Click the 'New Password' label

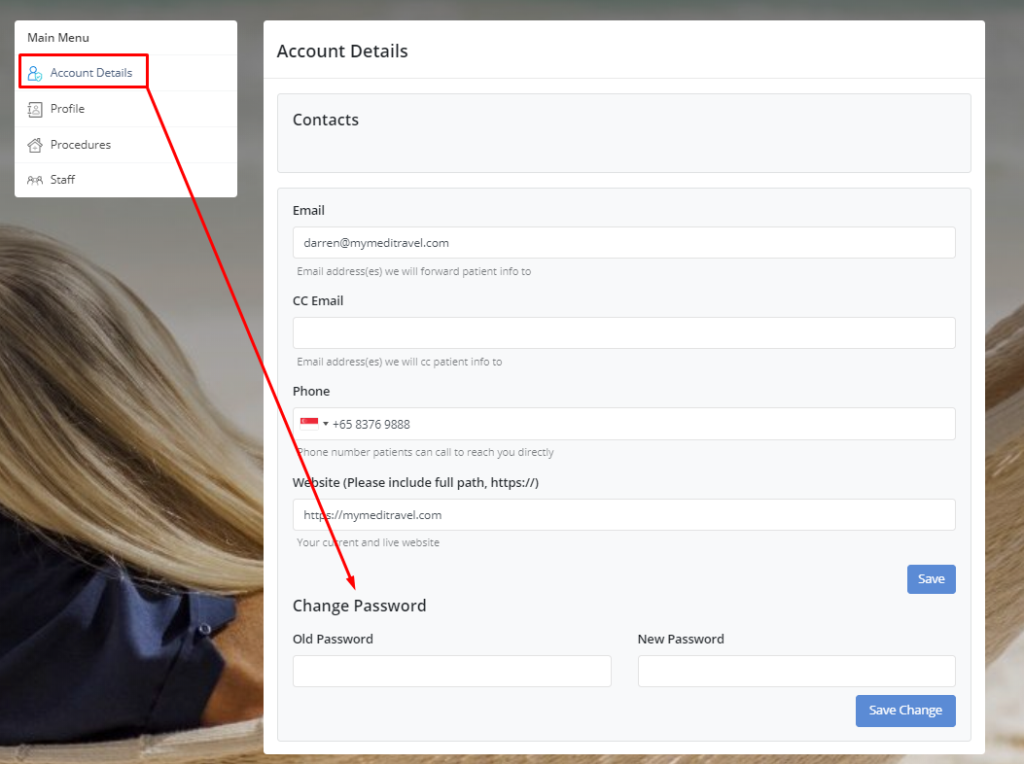coord(680,639)
